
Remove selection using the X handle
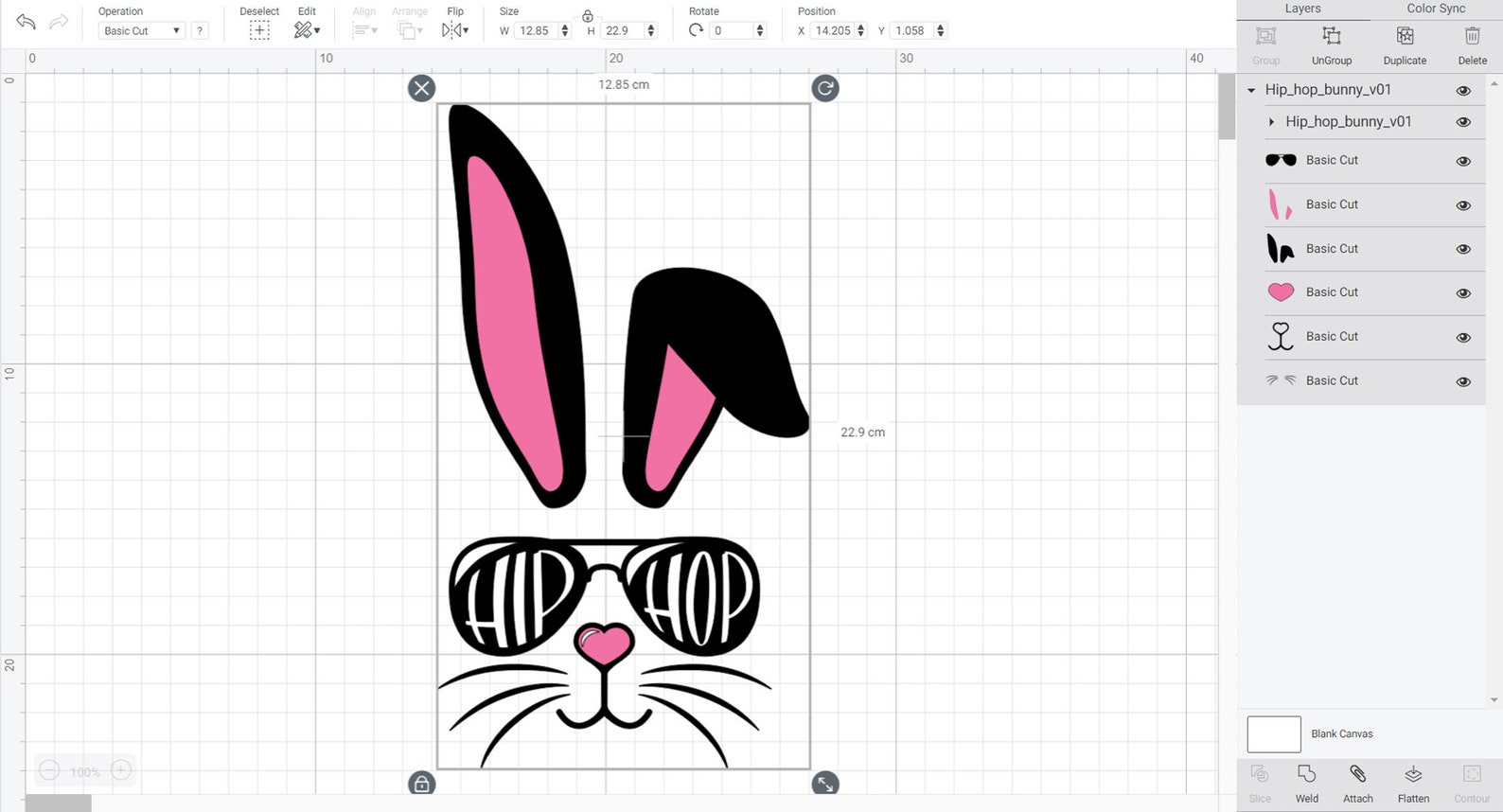[421, 89]
